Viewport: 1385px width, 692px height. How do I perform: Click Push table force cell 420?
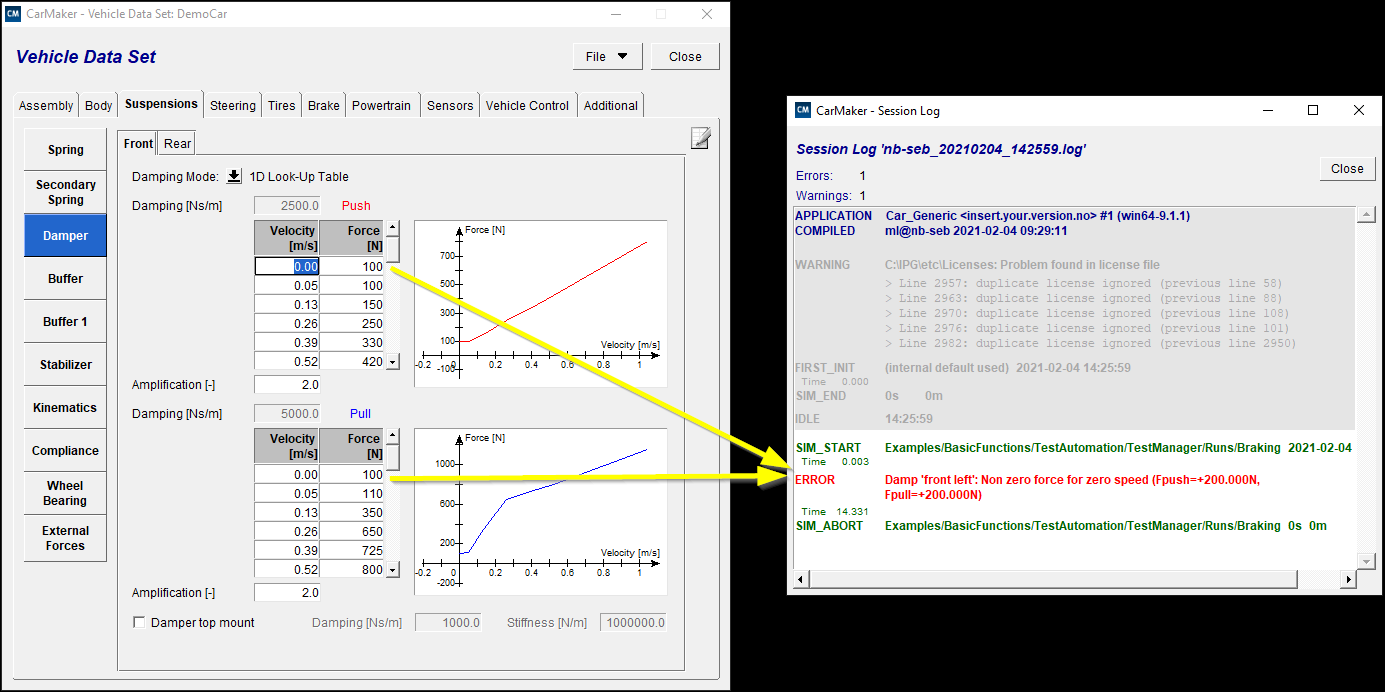(x=352, y=362)
